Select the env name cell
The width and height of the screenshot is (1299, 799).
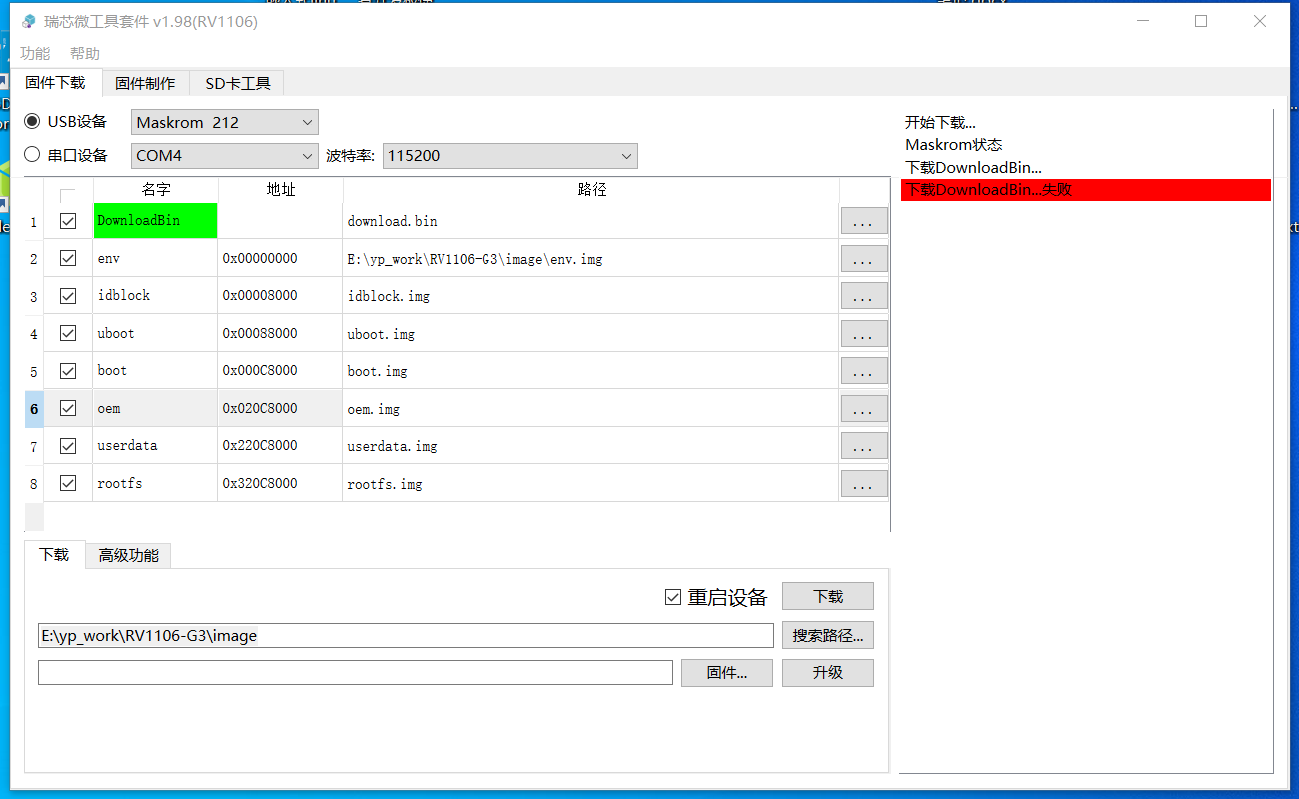coord(155,258)
